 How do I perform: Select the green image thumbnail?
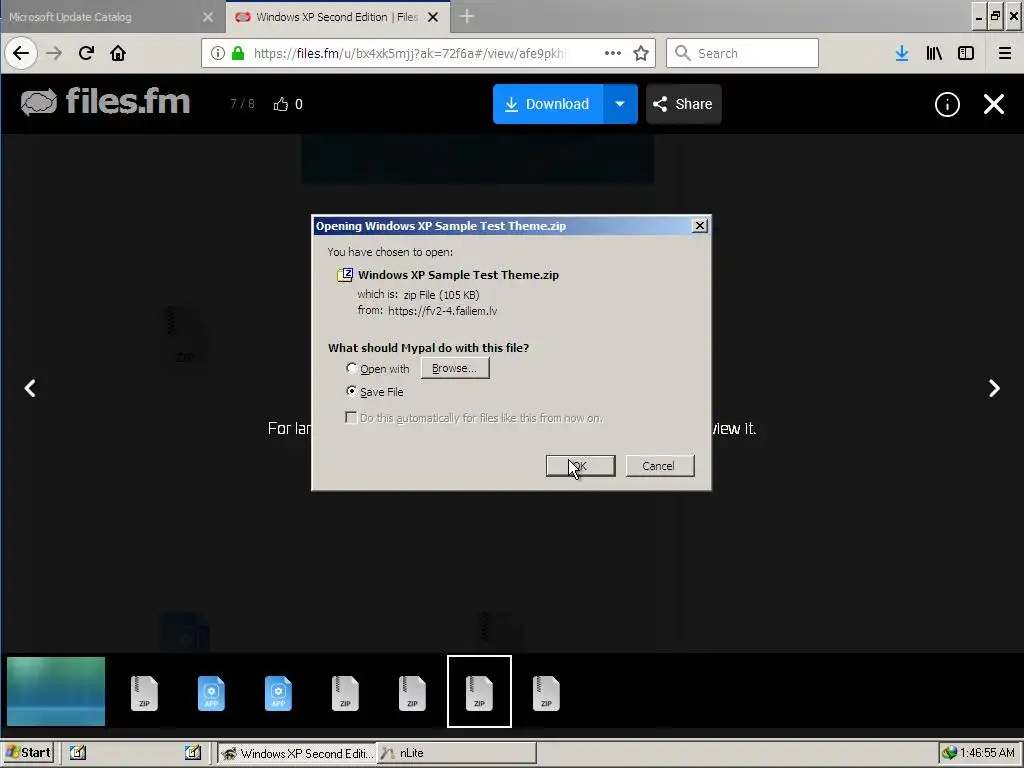tap(56, 691)
